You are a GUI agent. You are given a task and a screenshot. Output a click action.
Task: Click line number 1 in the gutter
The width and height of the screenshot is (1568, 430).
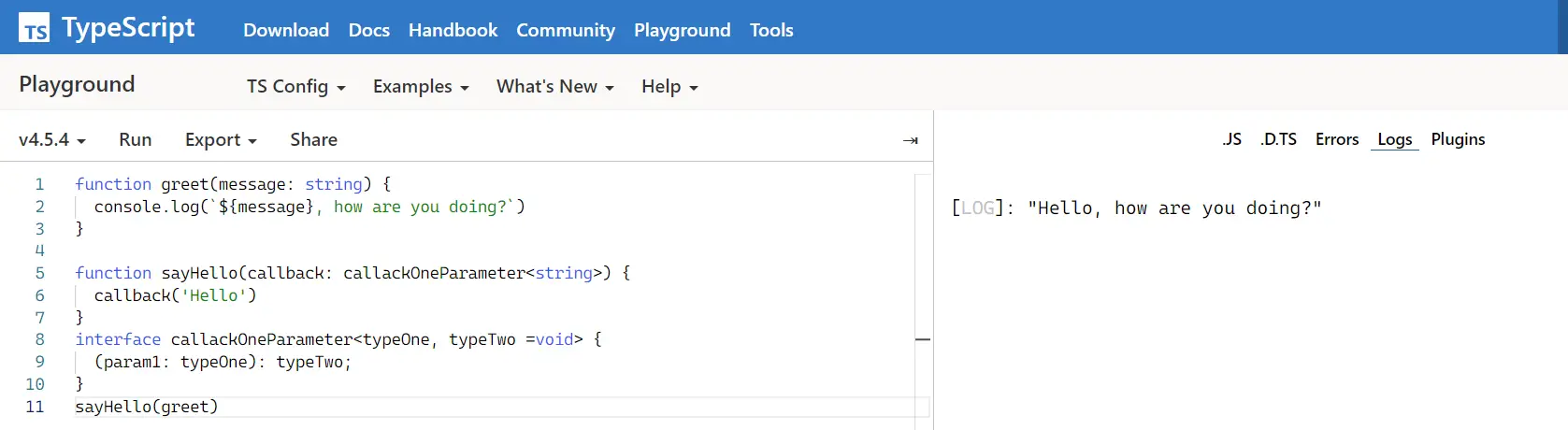point(39,184)
